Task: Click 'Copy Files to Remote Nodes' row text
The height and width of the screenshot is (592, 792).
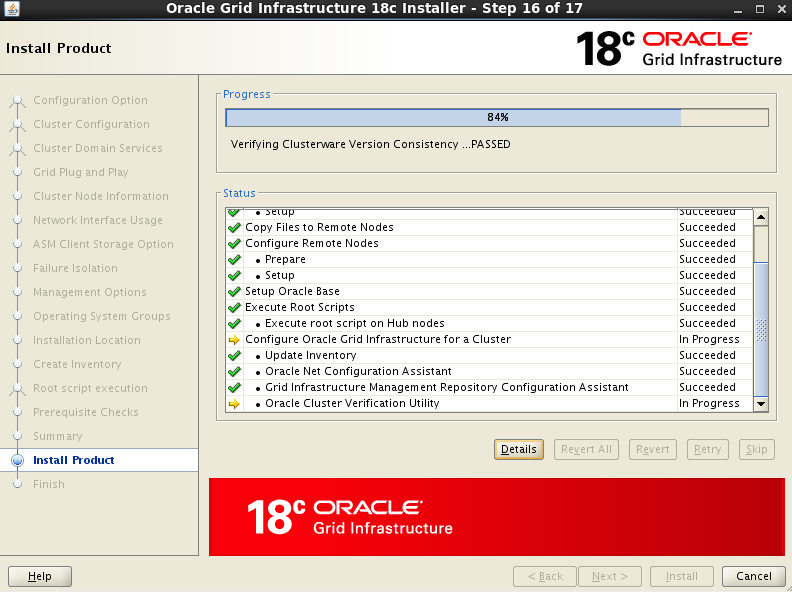Action: (319, 227)
